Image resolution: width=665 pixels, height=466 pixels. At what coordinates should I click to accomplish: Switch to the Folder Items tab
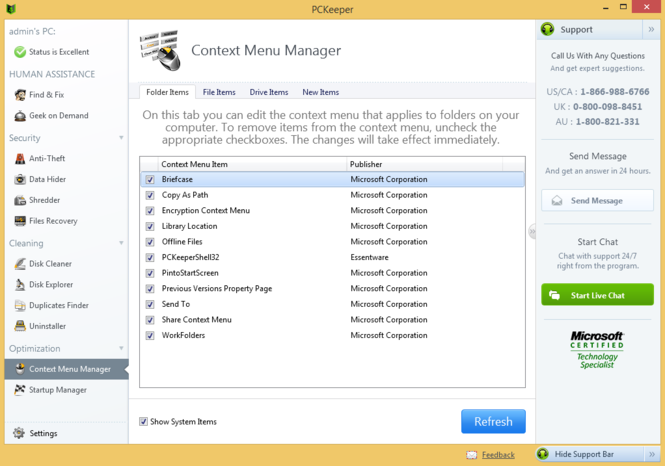(x=168, y=92)
